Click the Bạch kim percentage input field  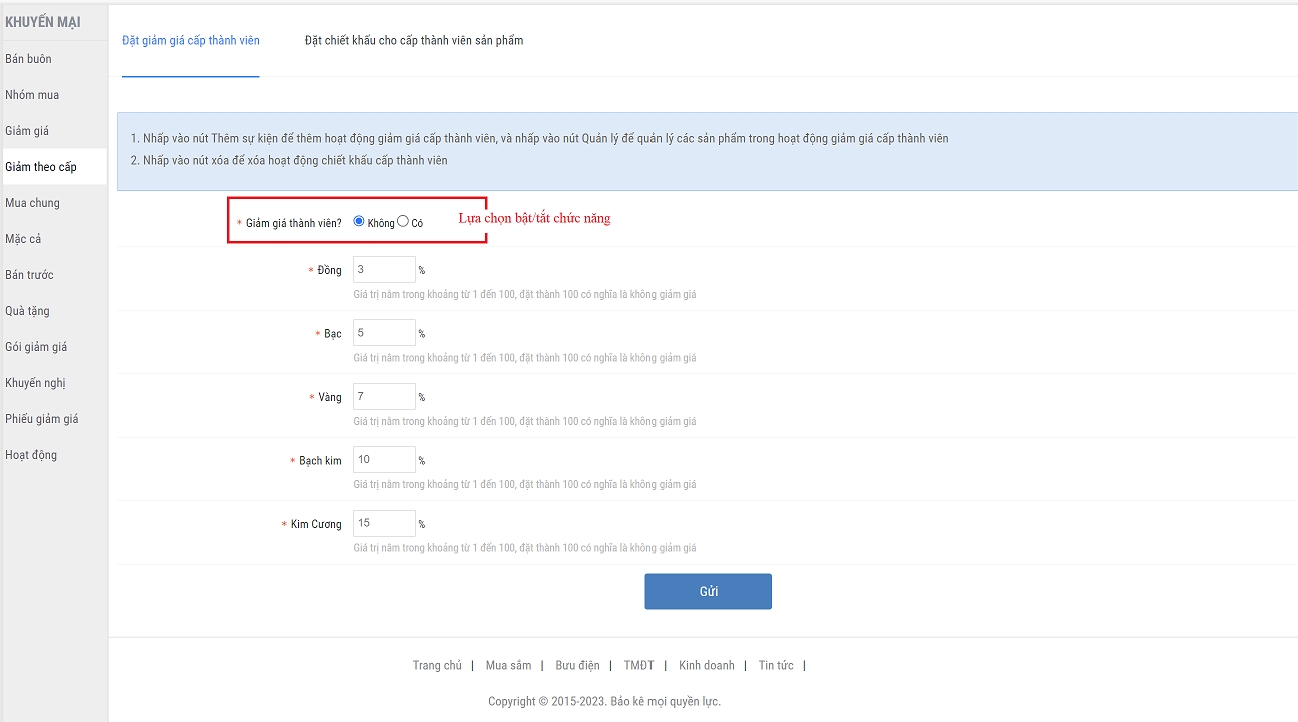pos(384,460)
